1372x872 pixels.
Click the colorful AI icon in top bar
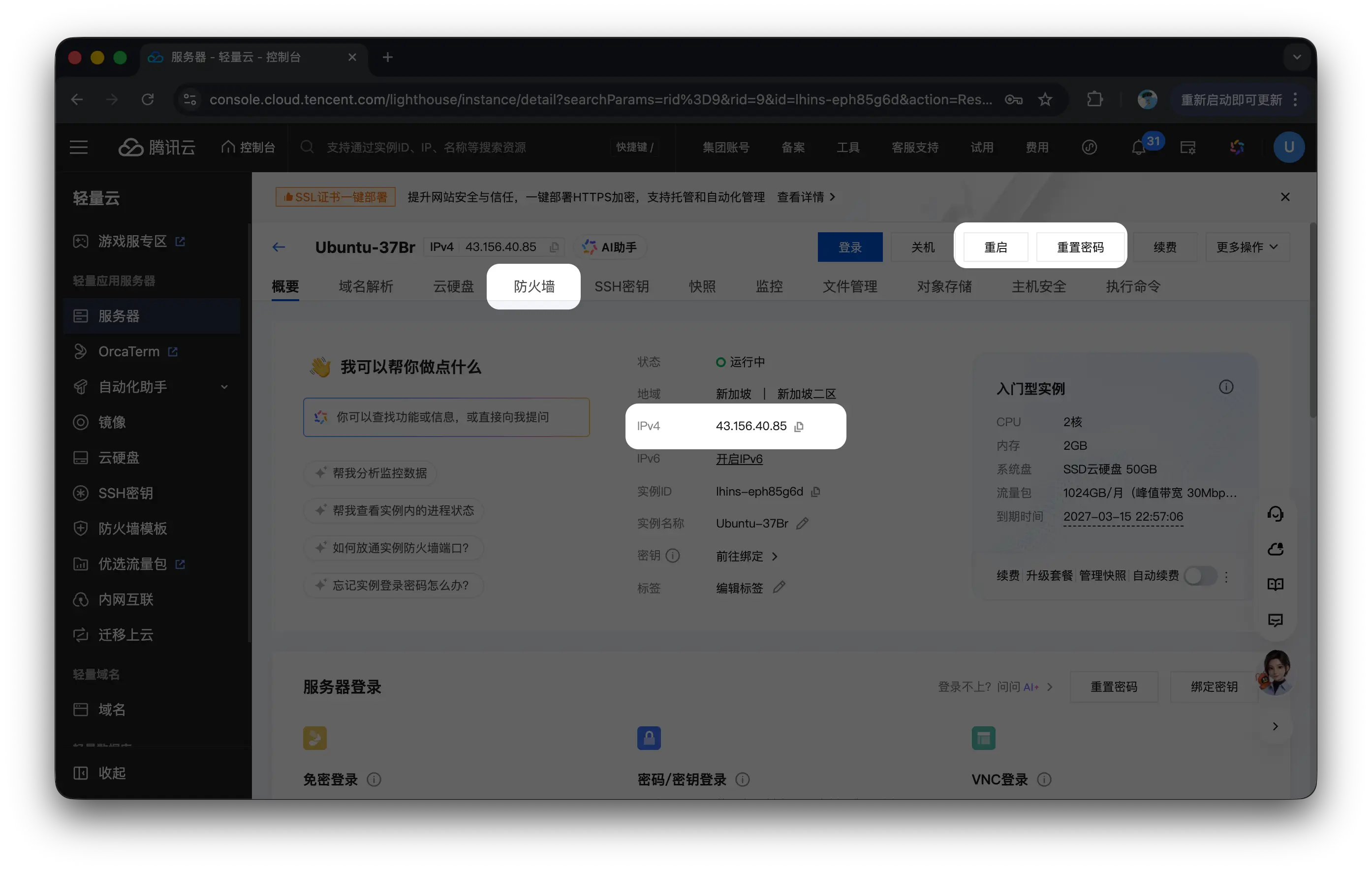1237,148
